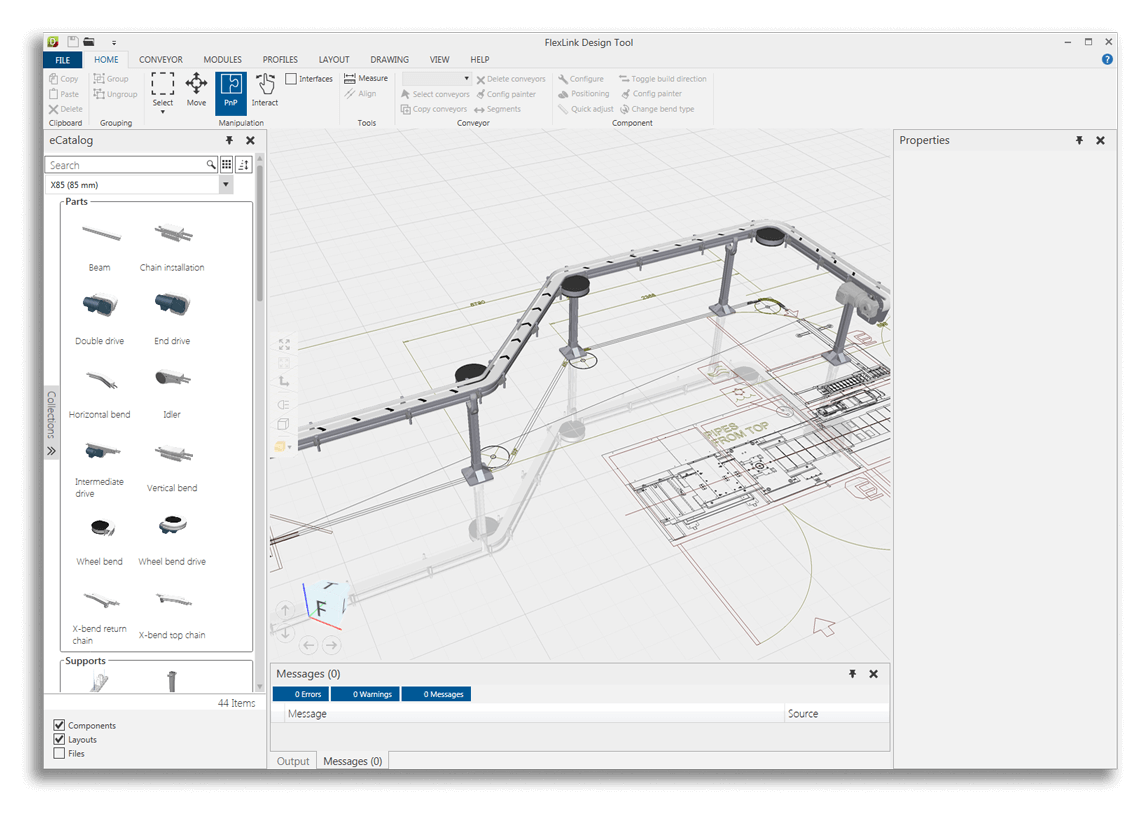This screenshot has width=1147, height=815.
Task: Switch to the DRAWING ribbon tab
Action: (389, 60)
